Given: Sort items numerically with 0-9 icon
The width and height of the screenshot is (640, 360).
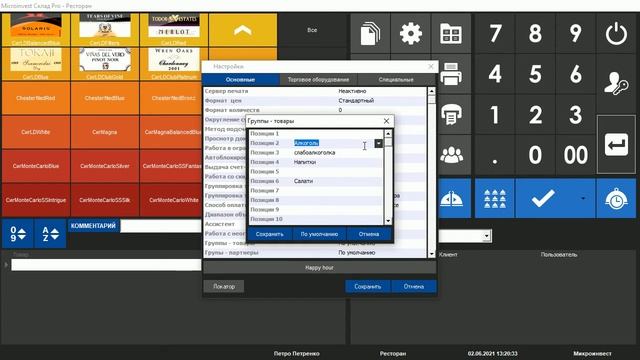Looking at the screenshot, I should pyautogui.click(x=18, y=234).
